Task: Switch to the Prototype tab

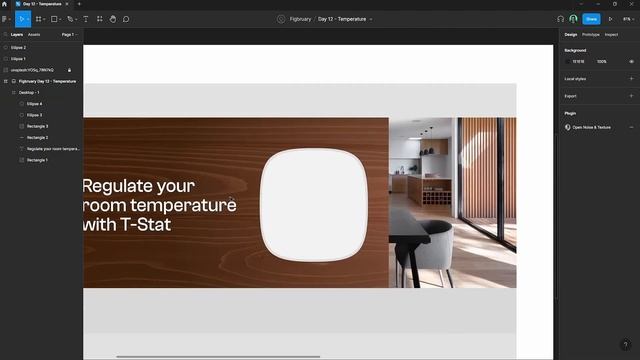Action: (x=591, y=35)
